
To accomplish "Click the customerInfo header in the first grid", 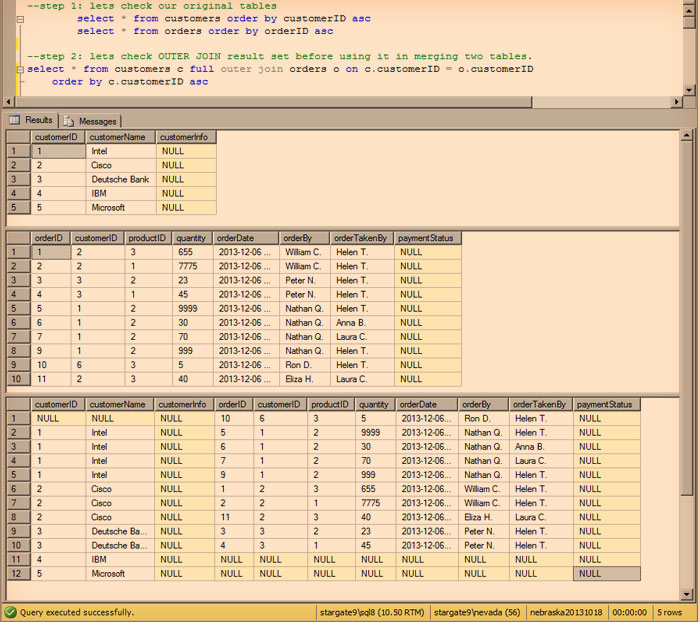I will coord(186,137).
